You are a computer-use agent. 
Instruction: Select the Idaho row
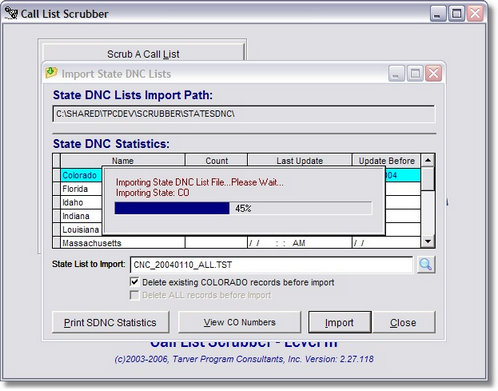point(81,203)
